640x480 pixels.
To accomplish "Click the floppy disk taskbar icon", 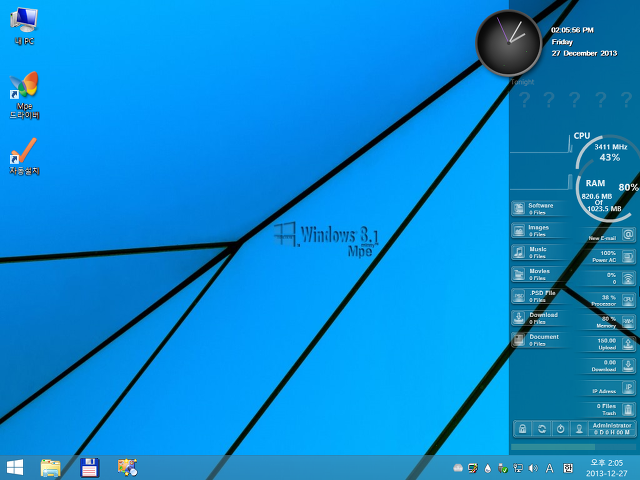I will click(89, 468).
